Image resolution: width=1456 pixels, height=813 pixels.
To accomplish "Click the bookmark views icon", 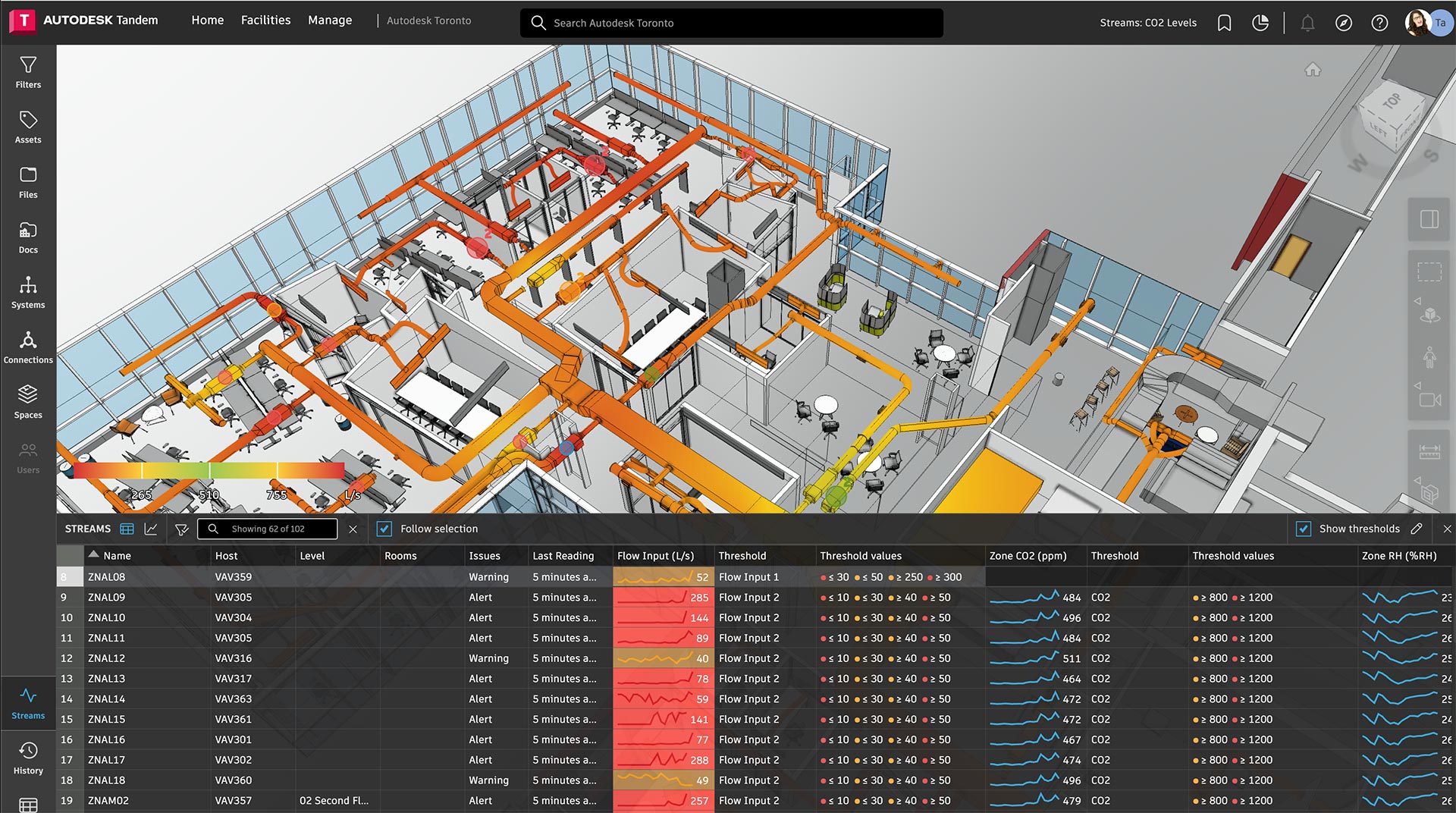I will 1224,23.
